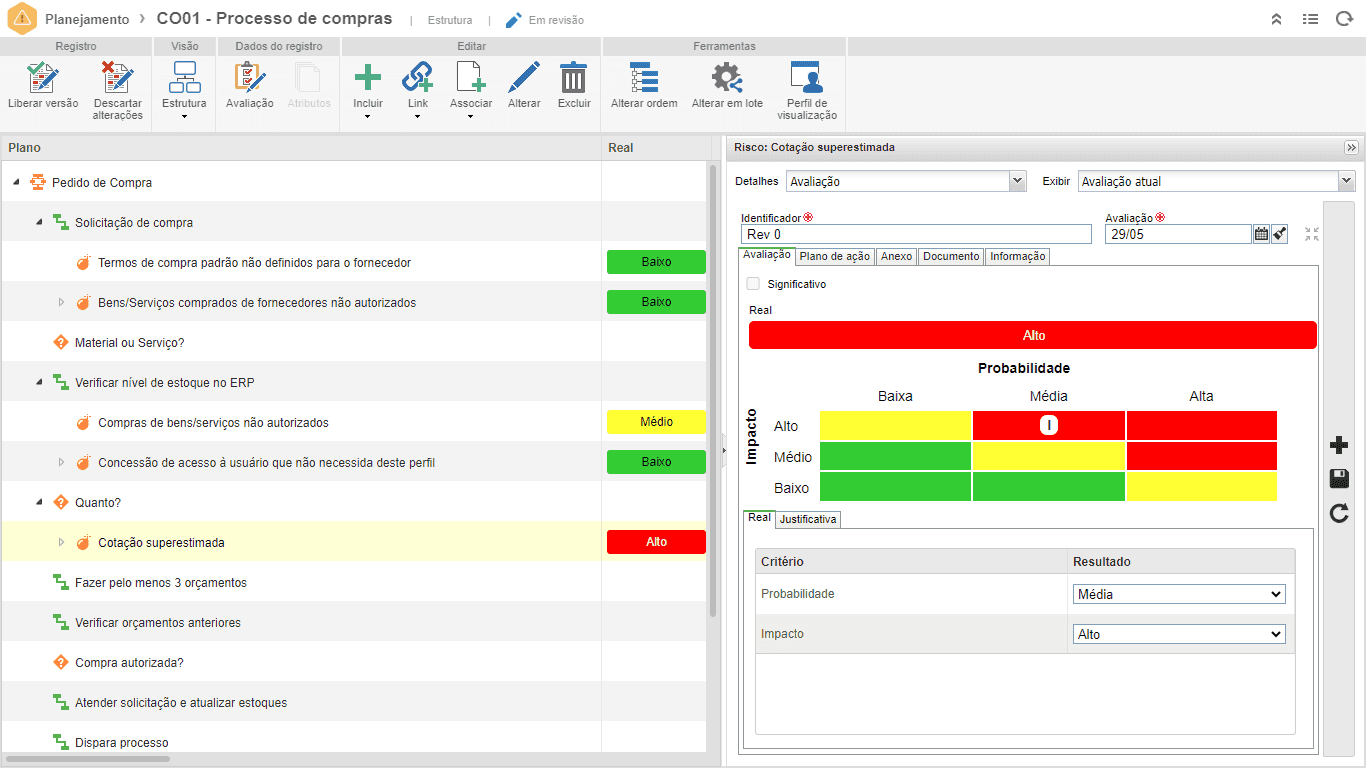This screenshot has height=768, width=1366.
Task: Click the Liberar versão icon
Action: (x=43, y=78)
